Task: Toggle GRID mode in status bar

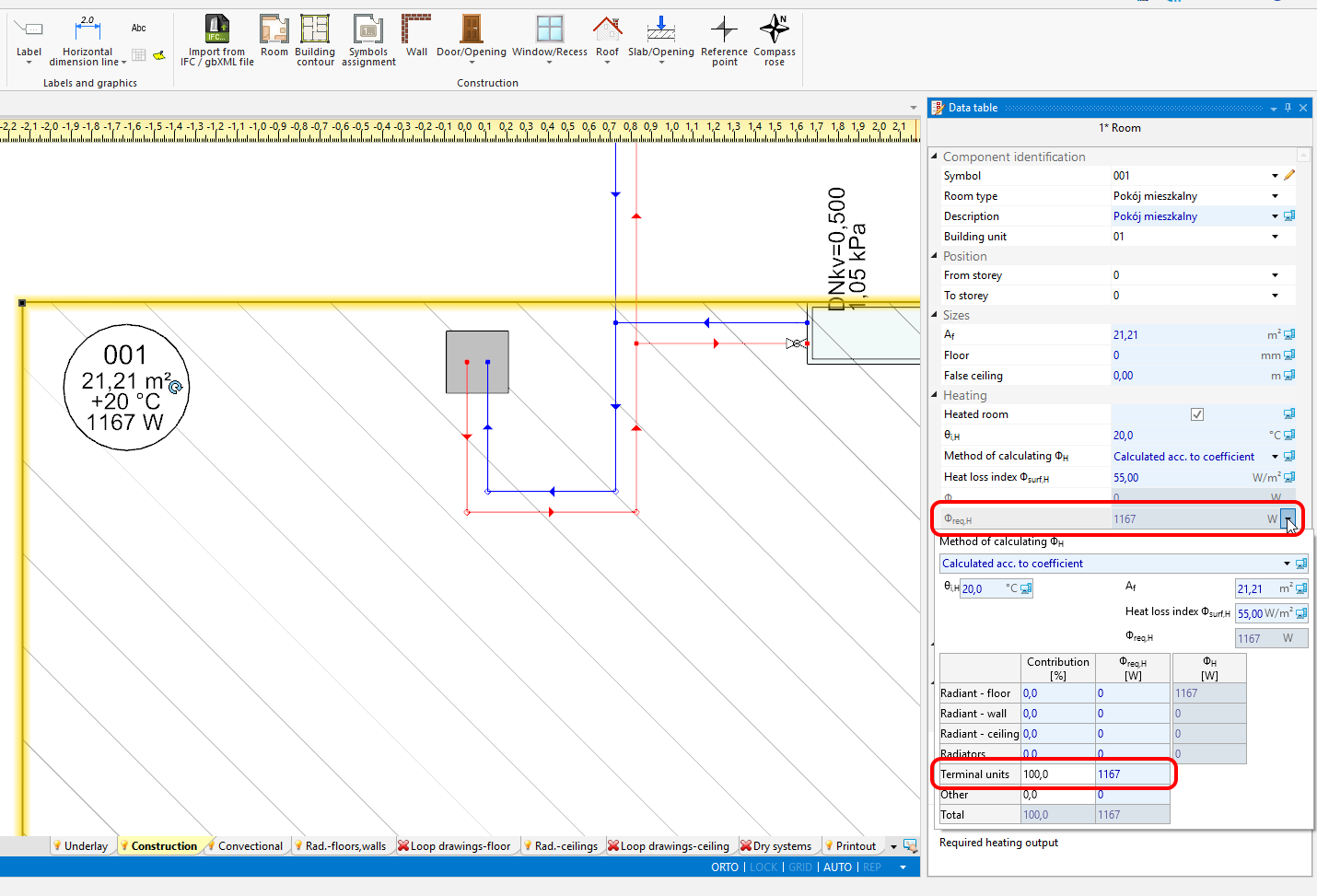Action: [800, 867]
